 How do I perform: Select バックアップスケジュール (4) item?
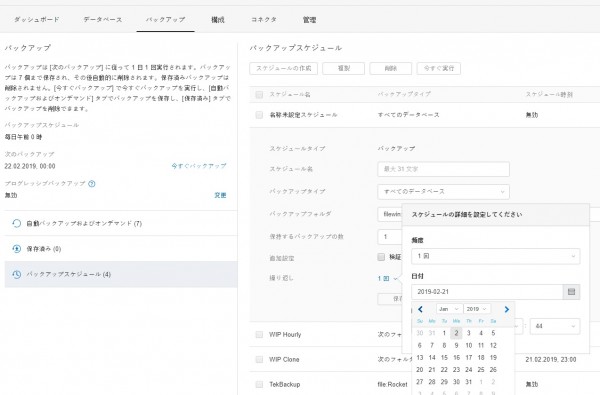click(x=121, y=274)
